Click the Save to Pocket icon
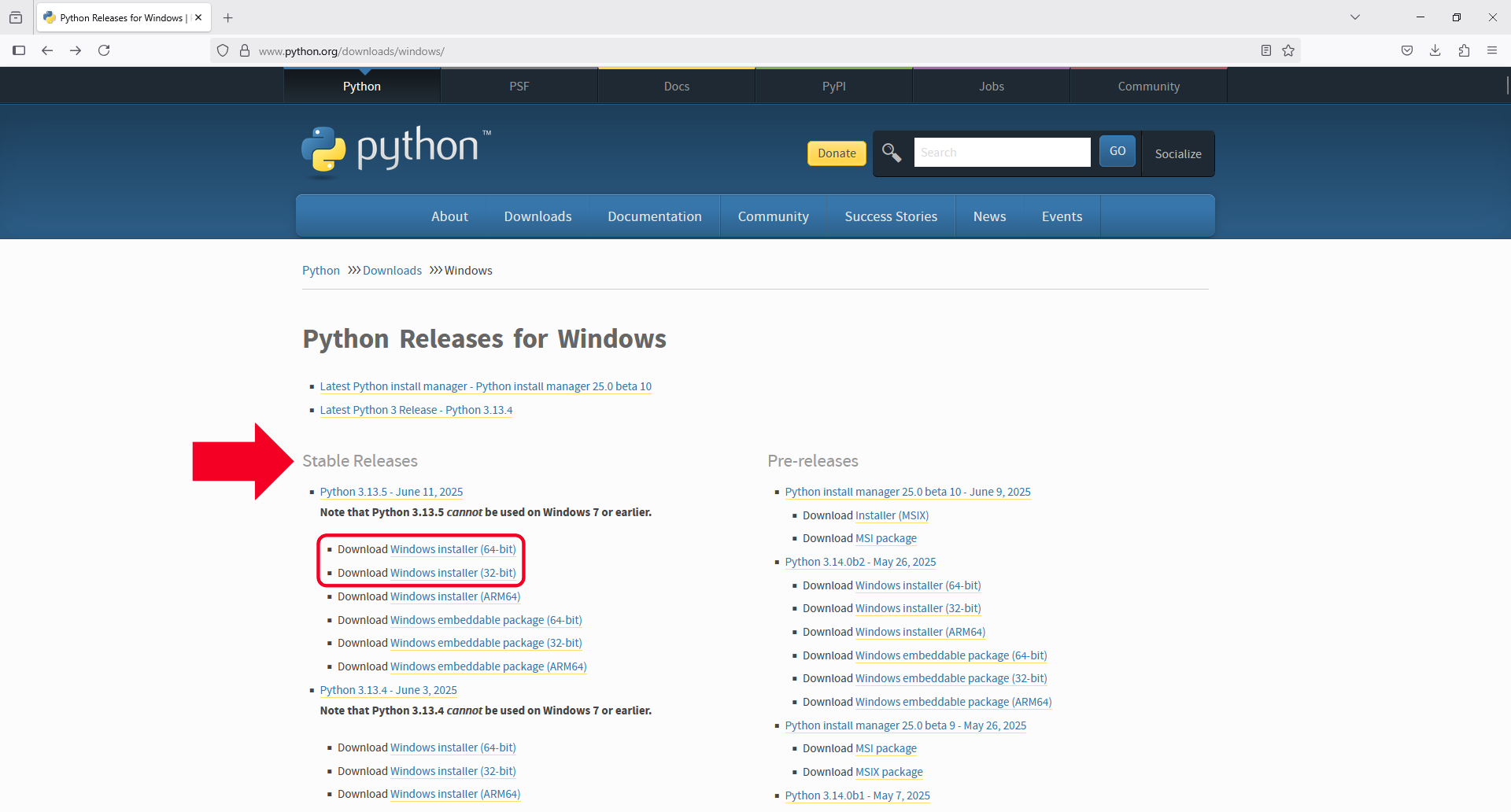1511x812 pixels. point(1407,50)
